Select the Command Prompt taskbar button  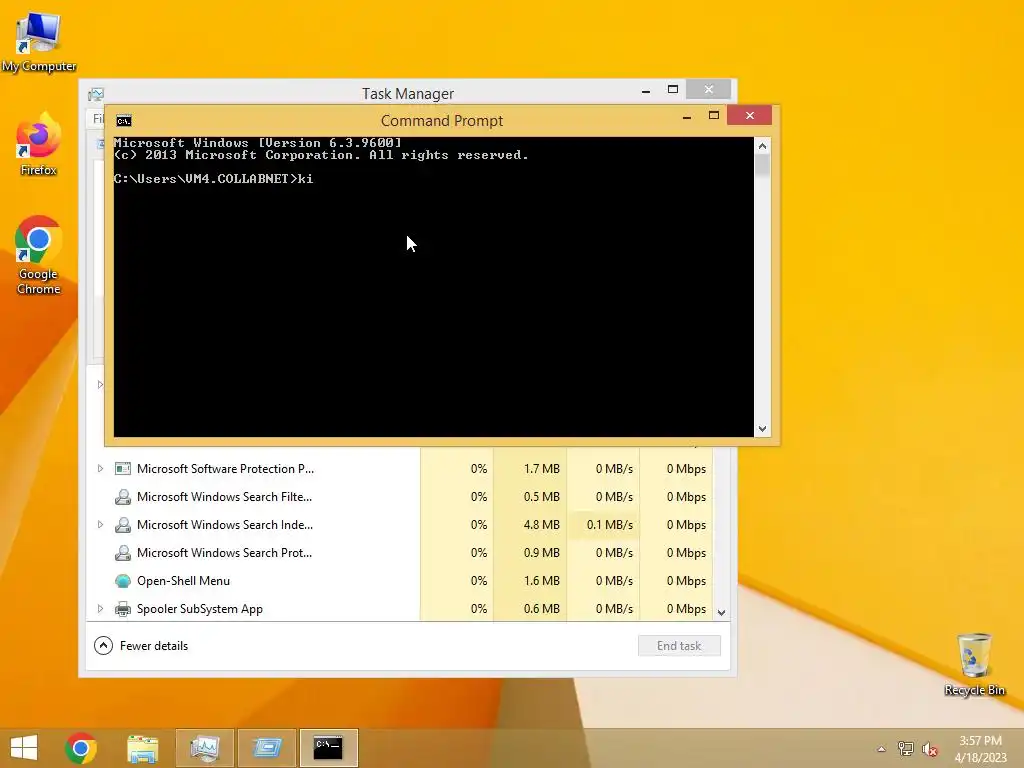pyautogui.click(x=328, y=748)
